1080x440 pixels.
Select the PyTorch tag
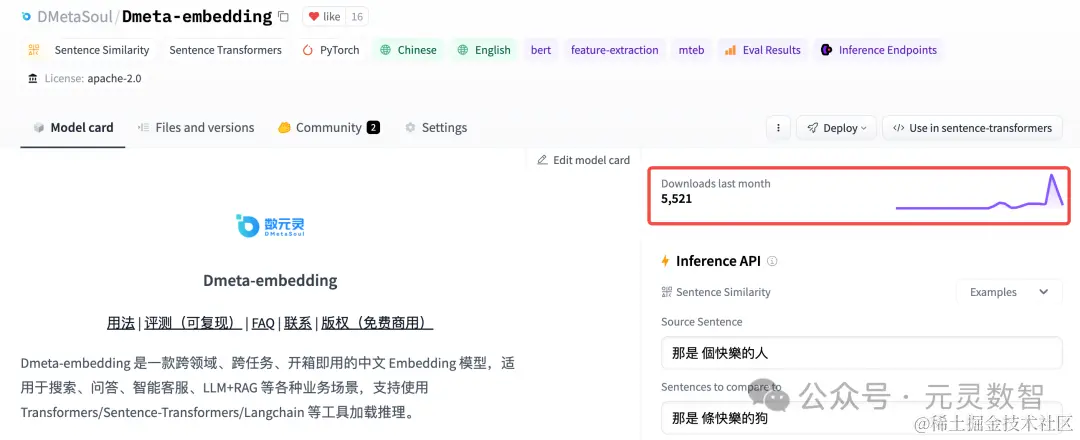[x=331, y=50]
